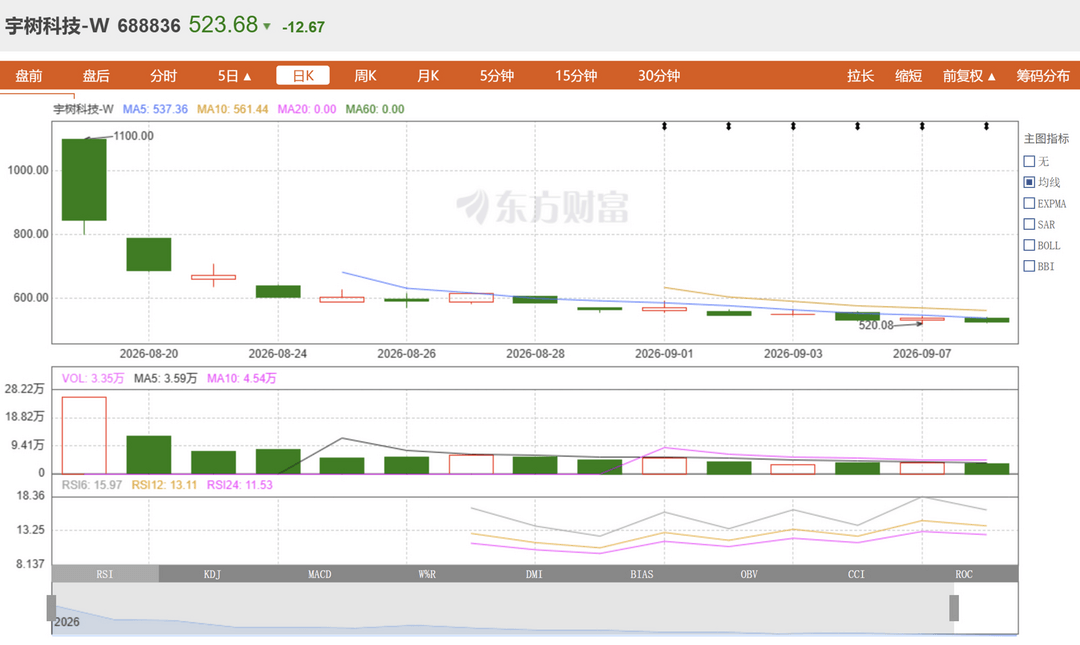The image size is (1080, 645).
Task: Click the volume MA10: 4.54万 label
Action: 242,378
